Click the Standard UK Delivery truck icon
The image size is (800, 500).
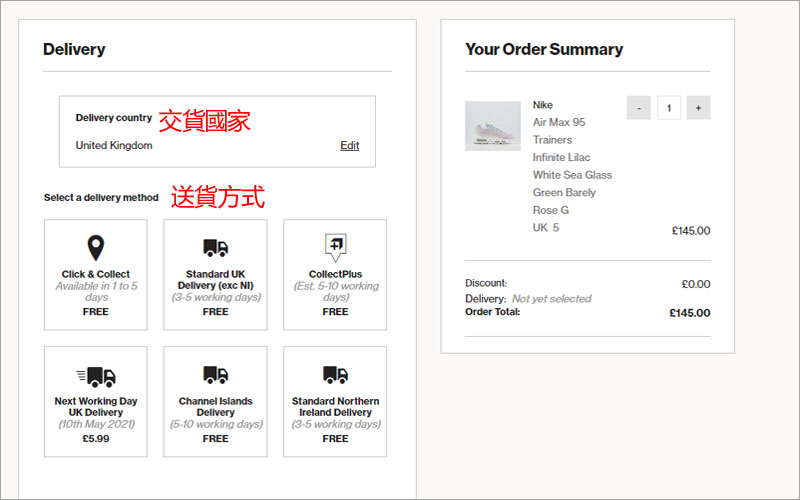[x=215, y=248]
